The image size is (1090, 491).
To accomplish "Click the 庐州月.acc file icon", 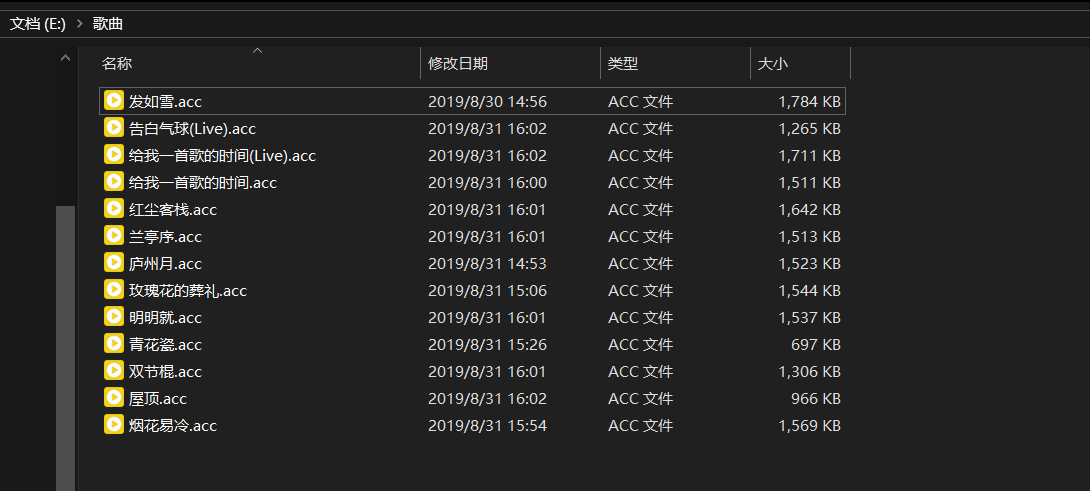I will click(114, 263).
